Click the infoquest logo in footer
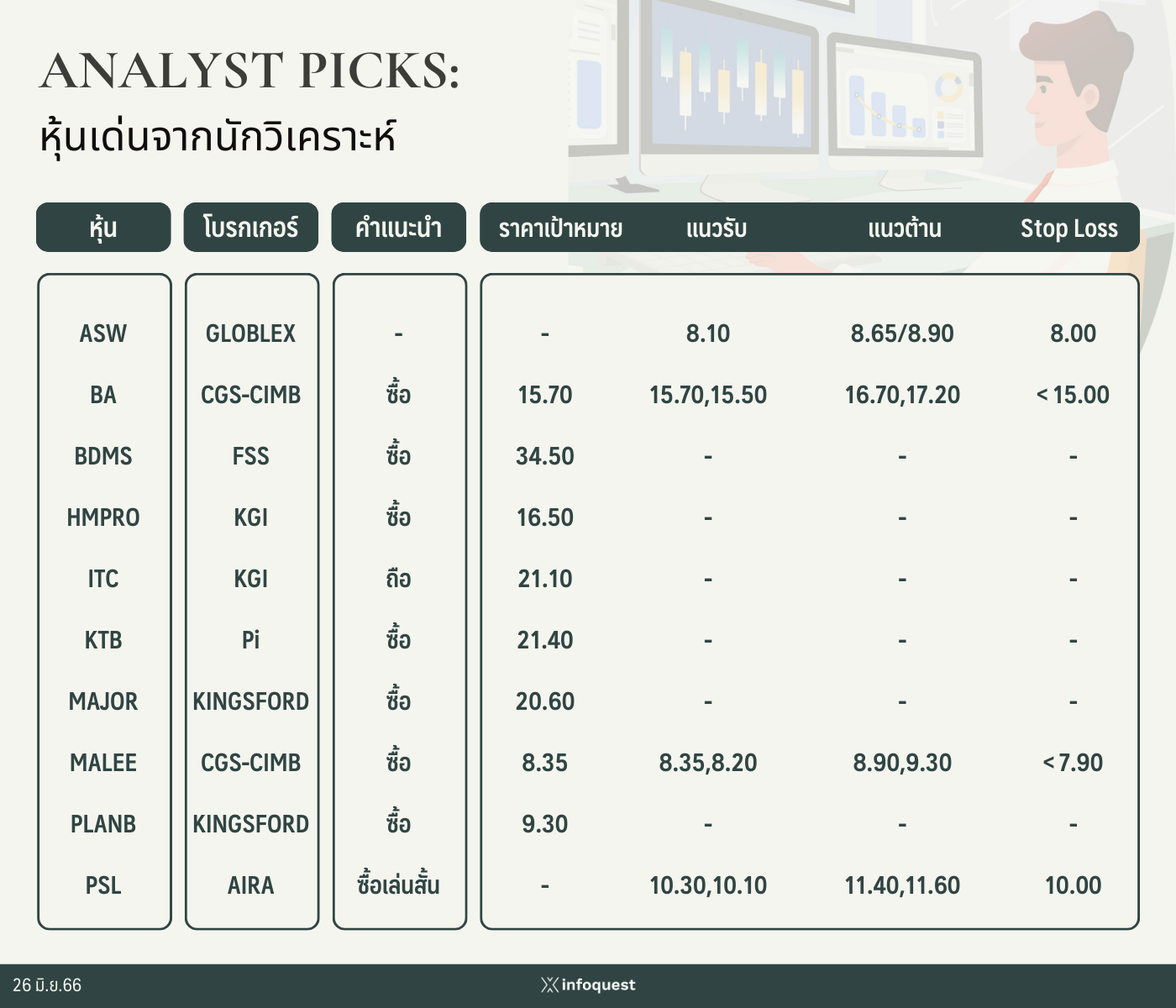 (588, 984)
